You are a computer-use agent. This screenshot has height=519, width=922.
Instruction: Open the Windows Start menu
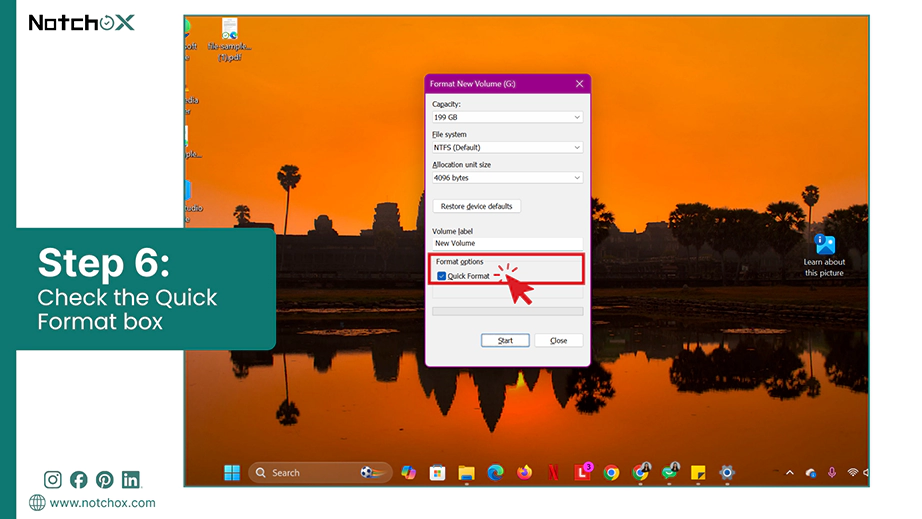tap(232, 473)
